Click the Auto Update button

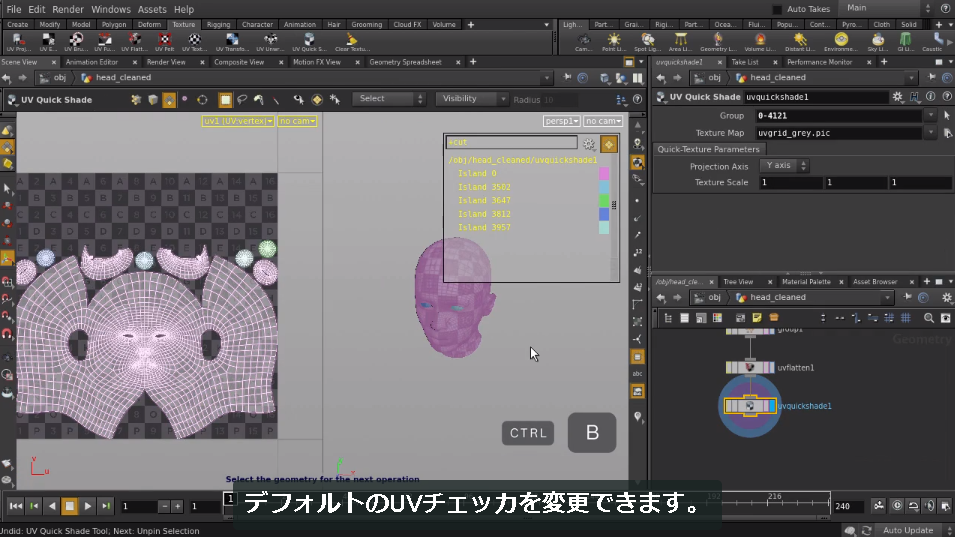(907, 530)
